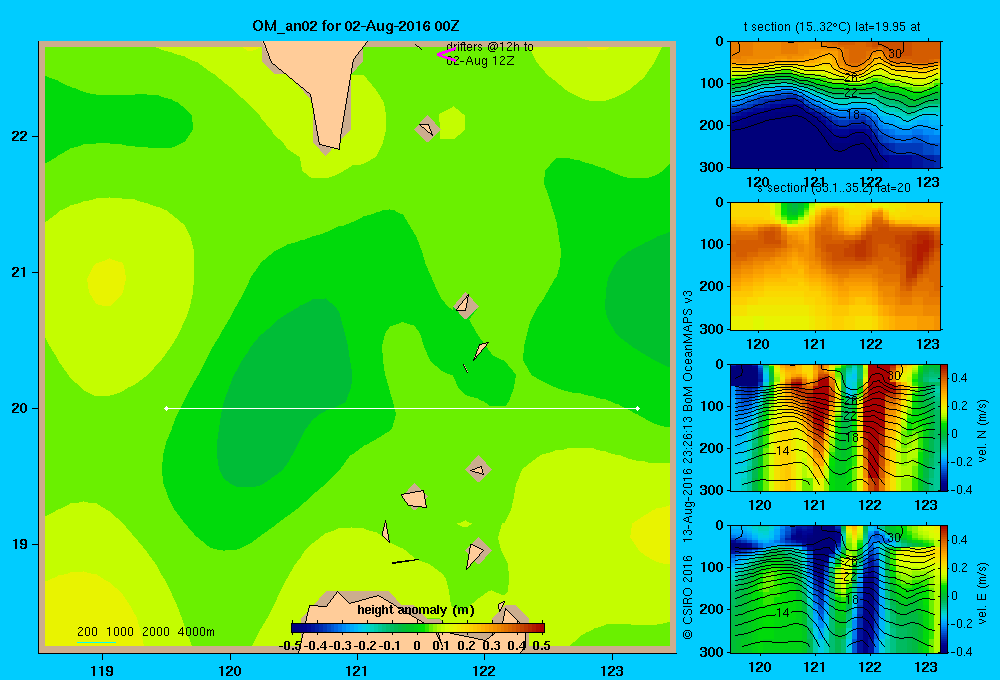Click the height anomaly (m) legend title
Screen dimensions: 1000x680
click(416, 610)
